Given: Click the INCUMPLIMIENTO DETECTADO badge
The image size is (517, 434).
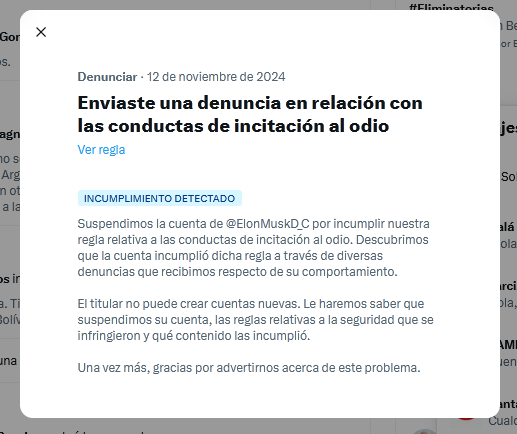Looking at the screenshot, I should click(x=160, y=198).
